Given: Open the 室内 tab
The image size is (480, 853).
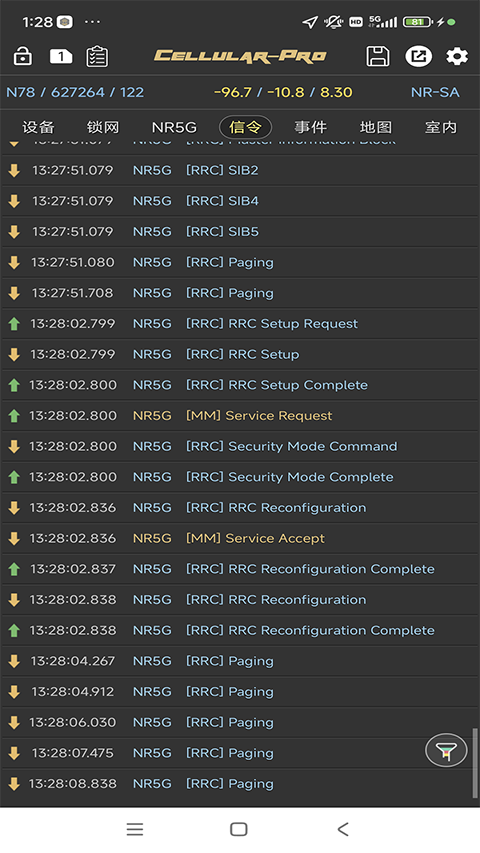Looking at the screenshot, I should [x=441, y=127].
